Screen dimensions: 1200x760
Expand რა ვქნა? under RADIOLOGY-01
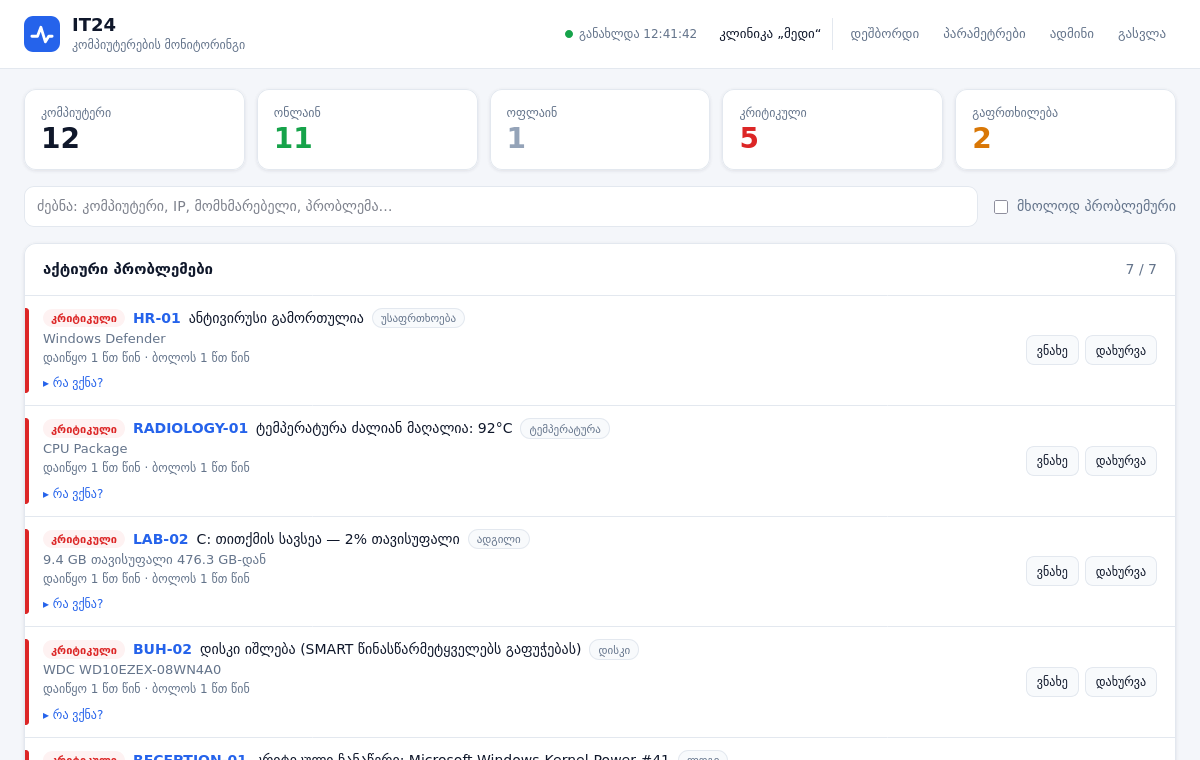point(73,494)
